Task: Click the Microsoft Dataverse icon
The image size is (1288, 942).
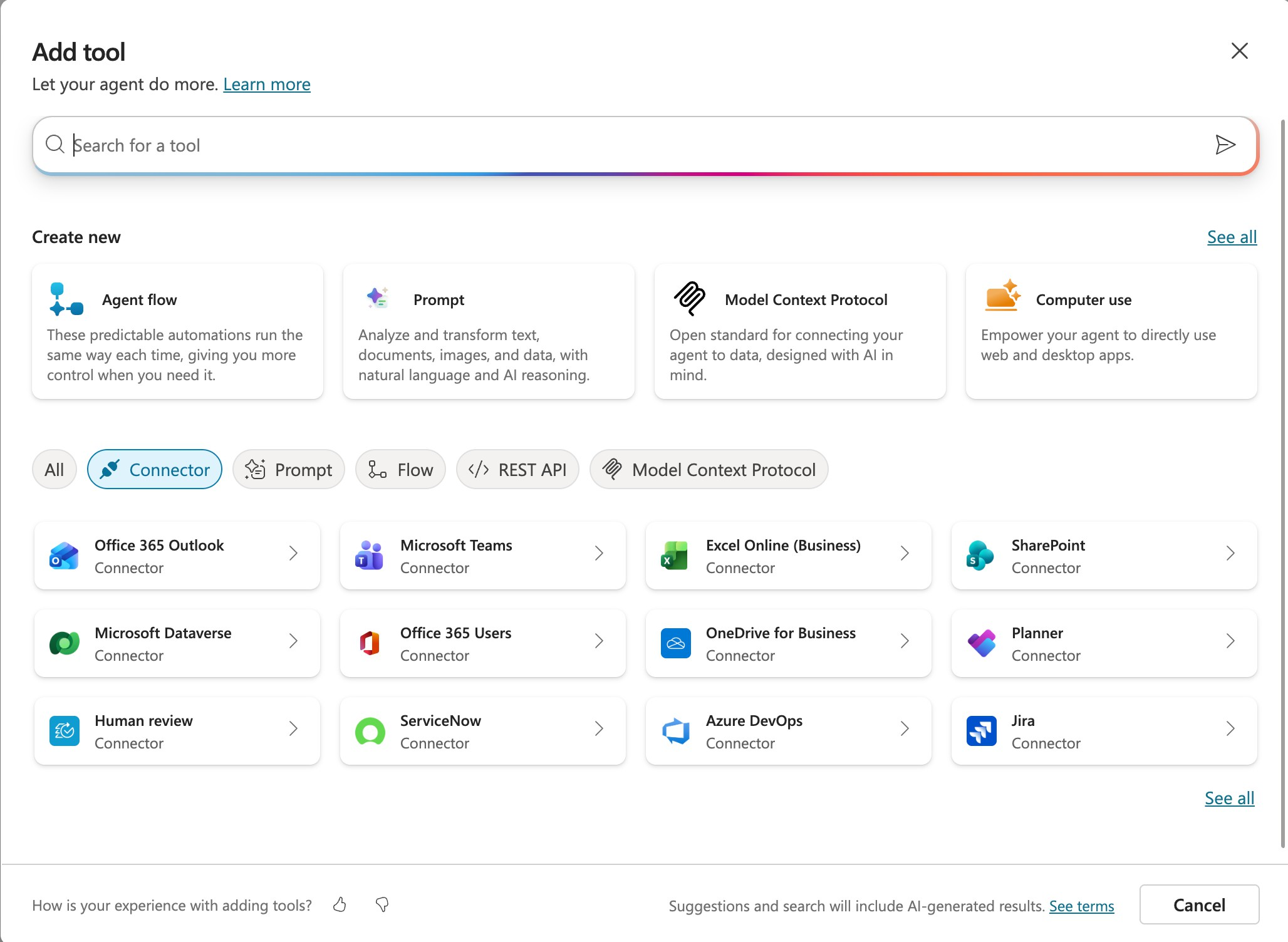Action: click(64, 643)
